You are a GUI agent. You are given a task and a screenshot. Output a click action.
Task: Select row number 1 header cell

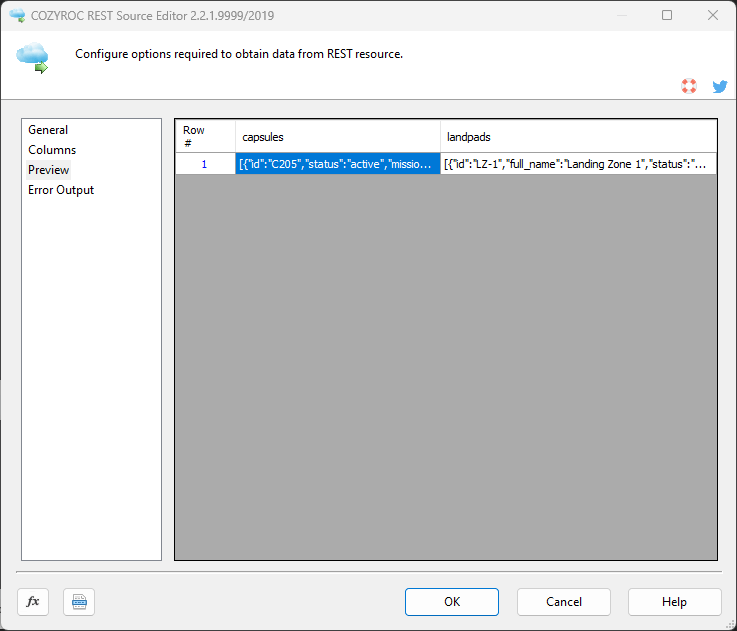pos(205,164)
